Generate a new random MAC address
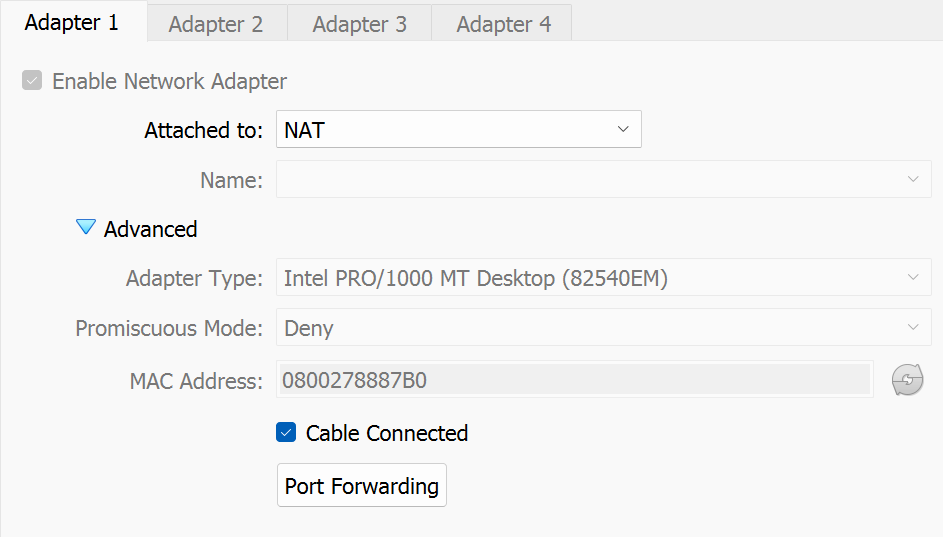Image resolution: width=943 pixels, height=537 pixels. tap(907, 380)
